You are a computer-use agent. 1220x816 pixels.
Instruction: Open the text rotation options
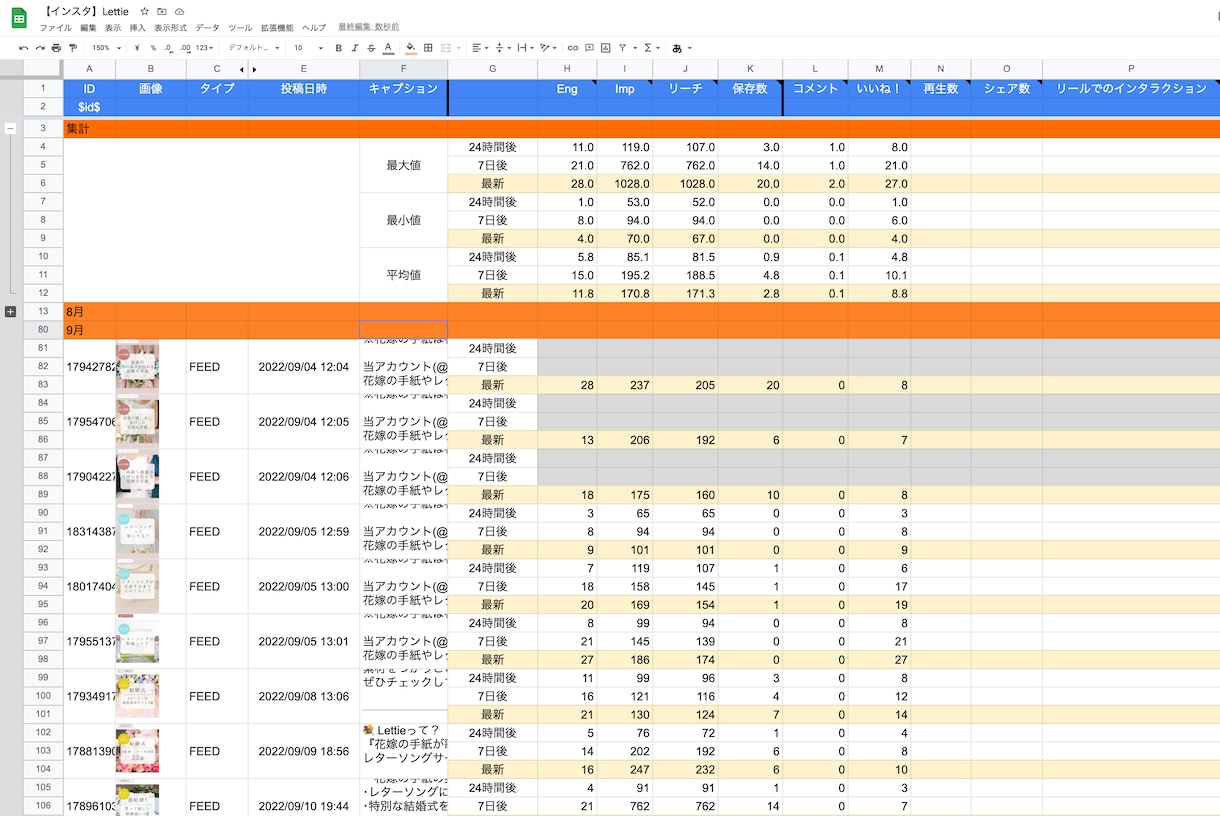coord(548,47)
